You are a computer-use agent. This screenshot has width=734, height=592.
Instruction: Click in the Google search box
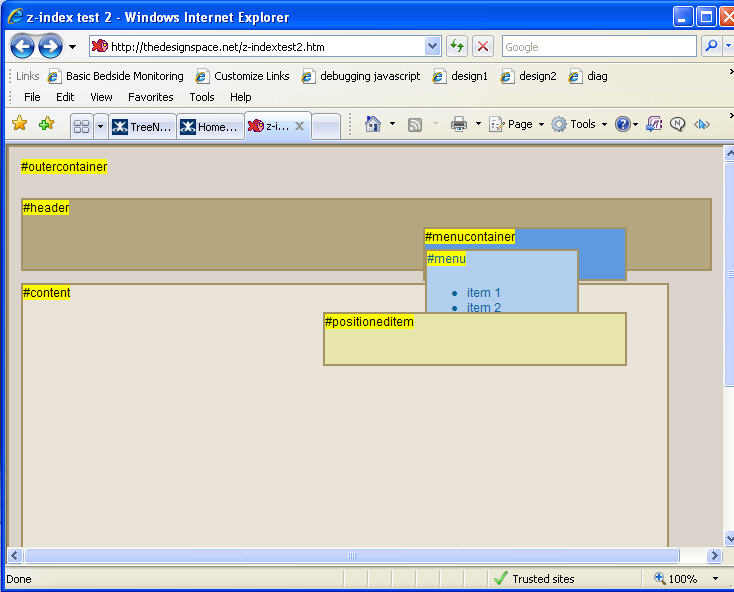tap(598, 46)
